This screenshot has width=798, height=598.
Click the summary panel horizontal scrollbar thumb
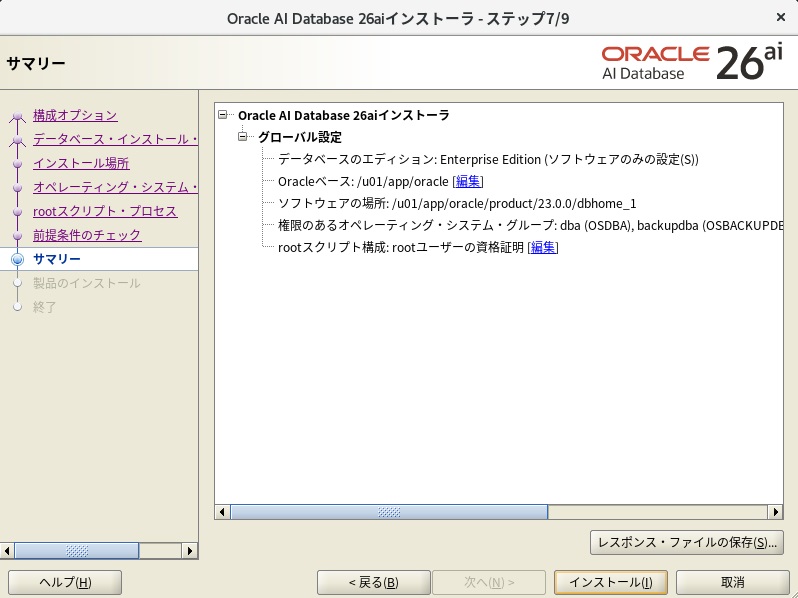389,511
